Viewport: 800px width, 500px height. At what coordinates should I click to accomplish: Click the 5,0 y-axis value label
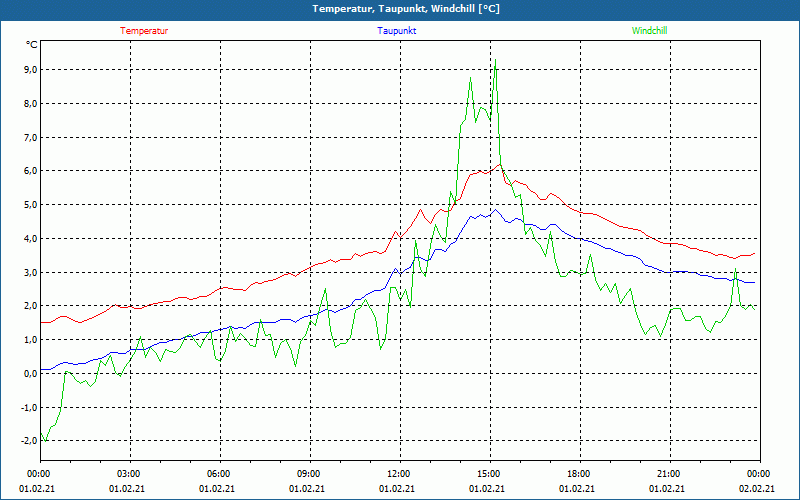pyautogui.click(x=30, y=204)
